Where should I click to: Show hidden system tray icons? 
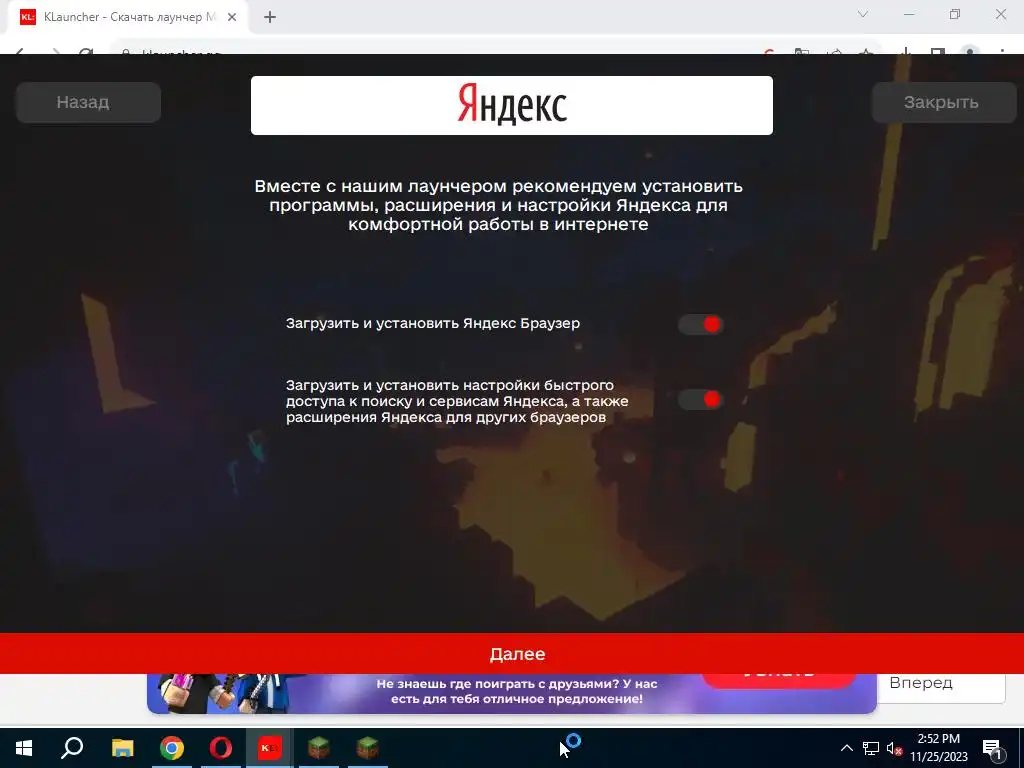pyautogui.click(x=846, y=748)
